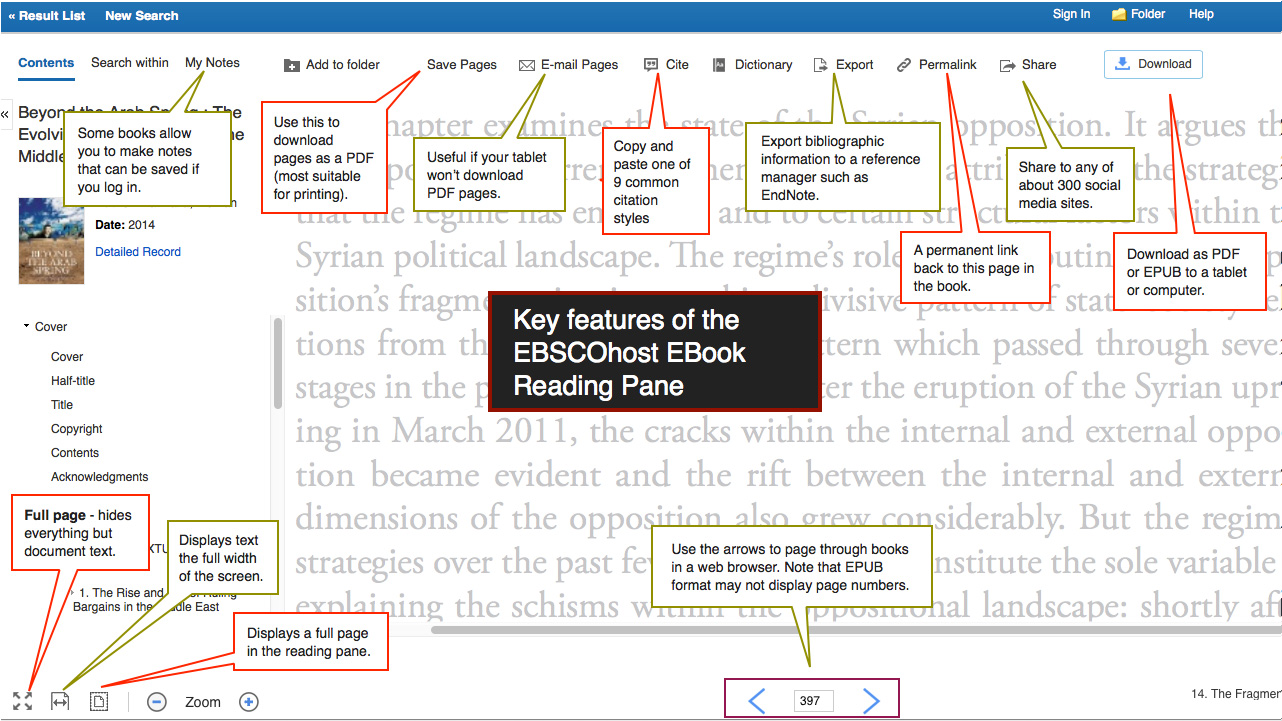Open the Help link
Image resolution: width=1282 pixels, height=721 pixels.
pyautogui.click(x=1201, y=14)
